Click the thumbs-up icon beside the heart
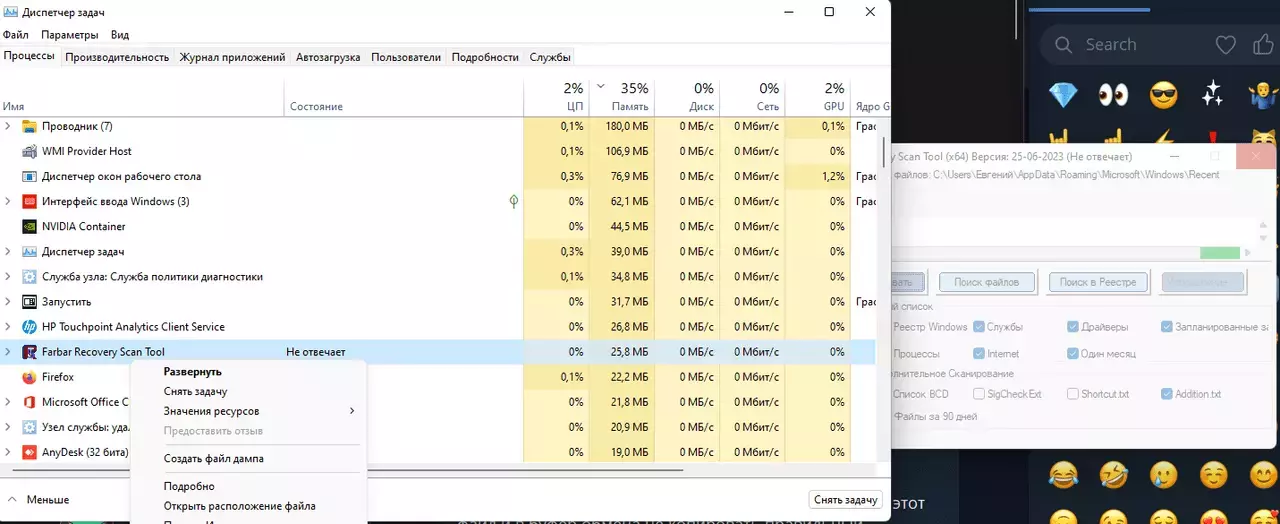 tap(1263, 45)
